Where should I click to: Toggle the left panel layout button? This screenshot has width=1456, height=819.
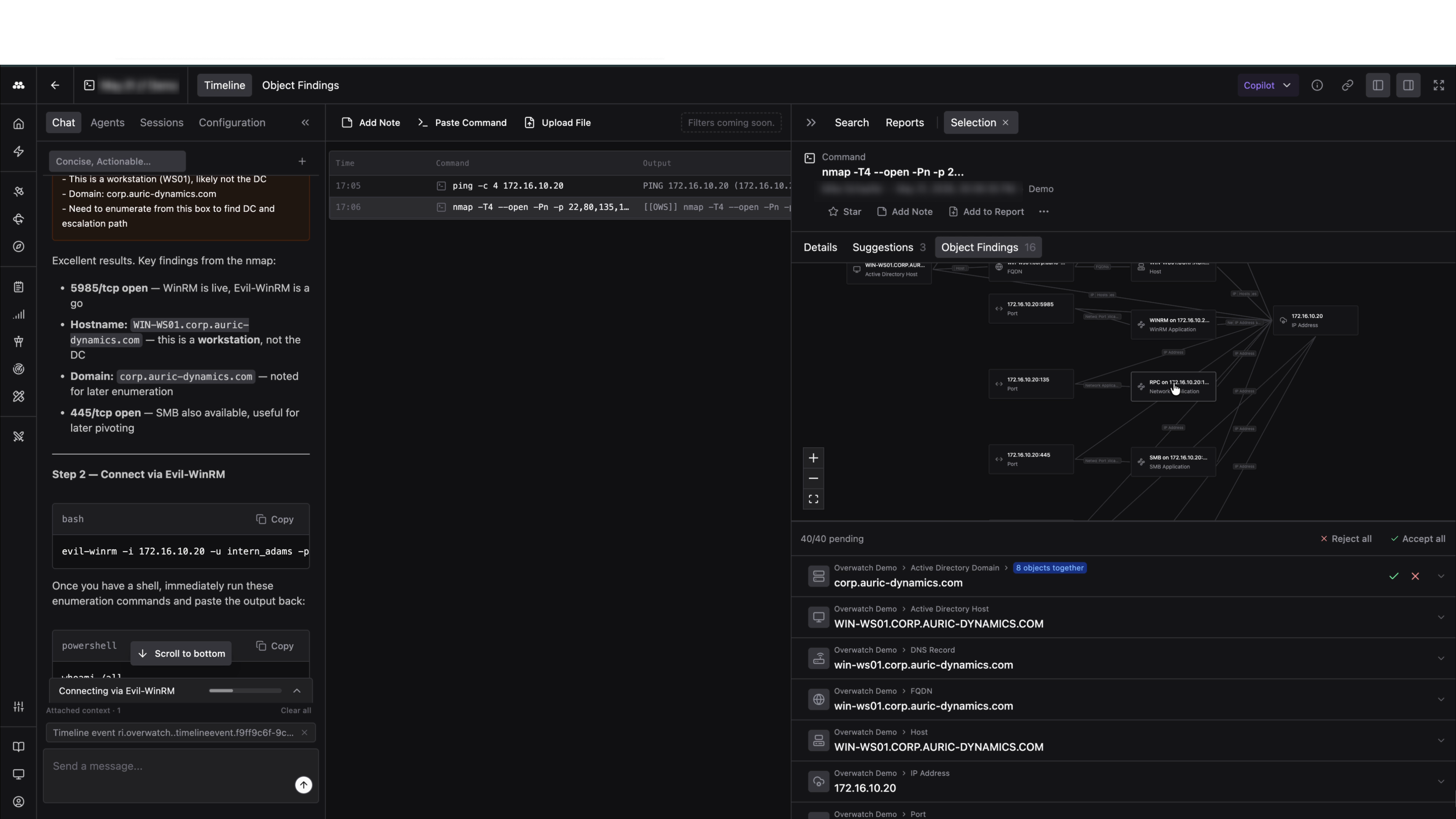(1378, 85)
